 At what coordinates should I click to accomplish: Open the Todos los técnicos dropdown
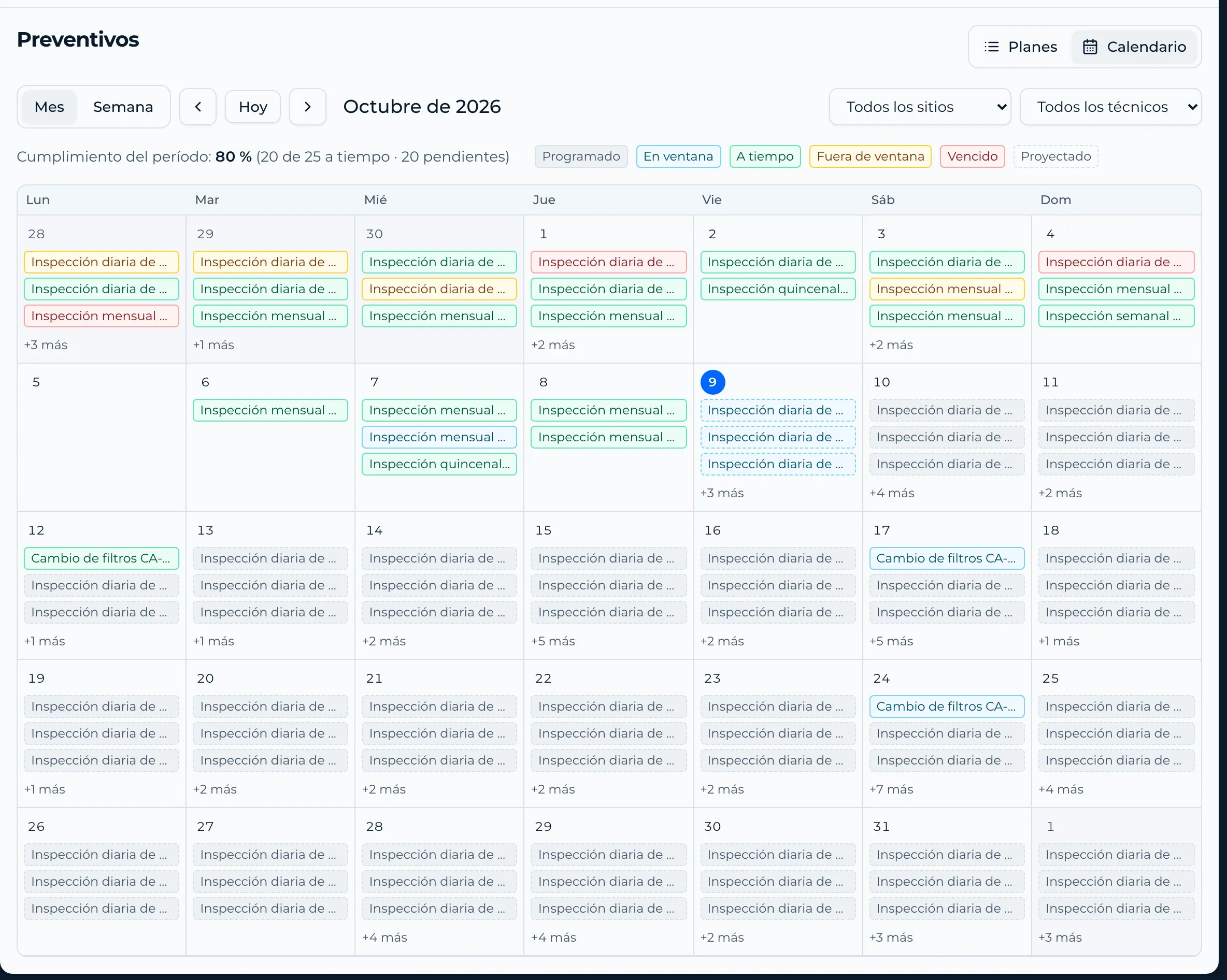coord(1110,107)
